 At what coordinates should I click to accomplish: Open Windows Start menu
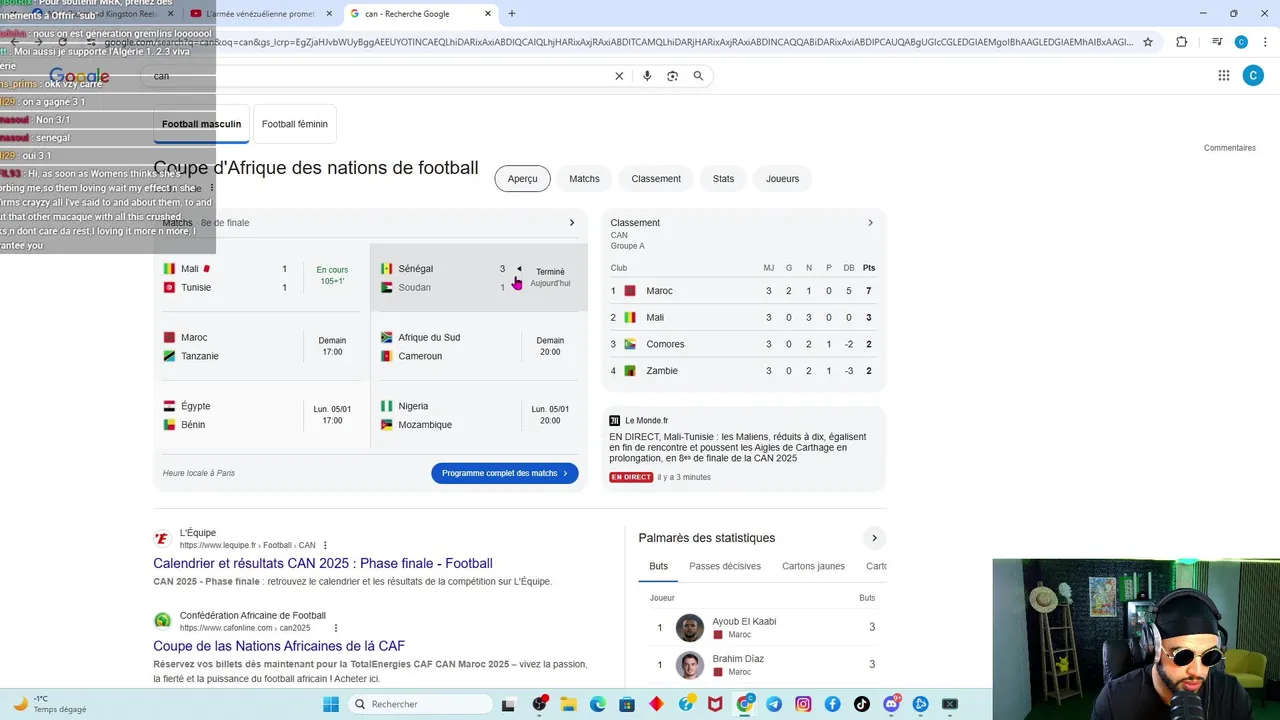[x=331, y=704]
